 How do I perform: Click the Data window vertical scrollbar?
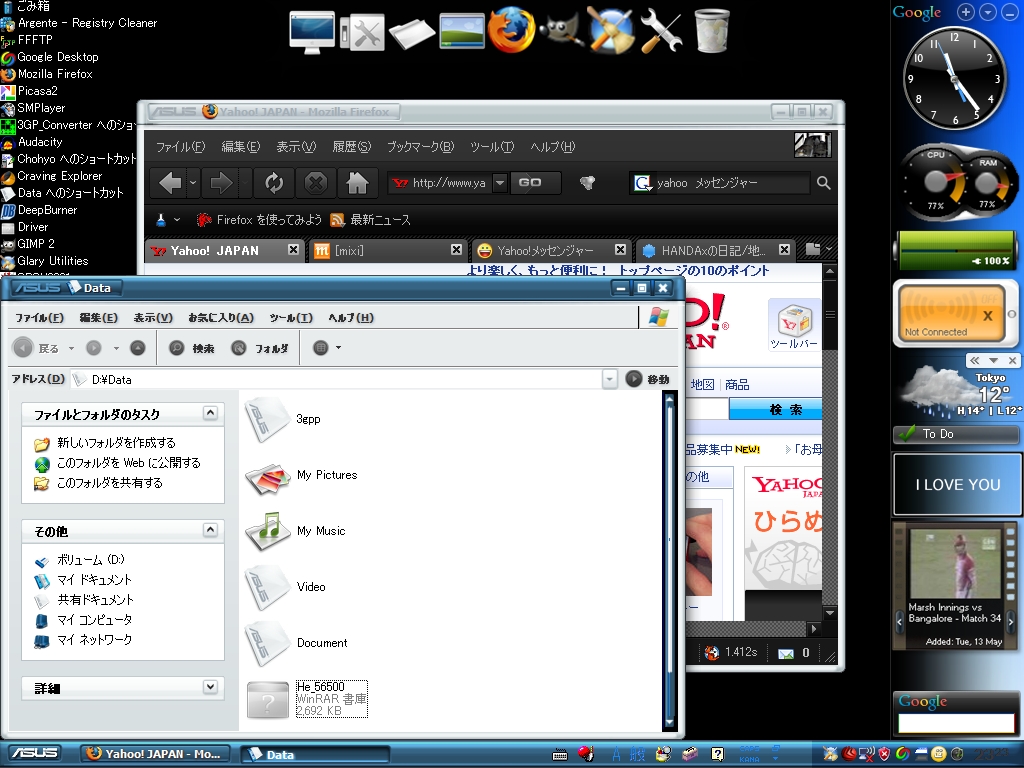(669, 560)
